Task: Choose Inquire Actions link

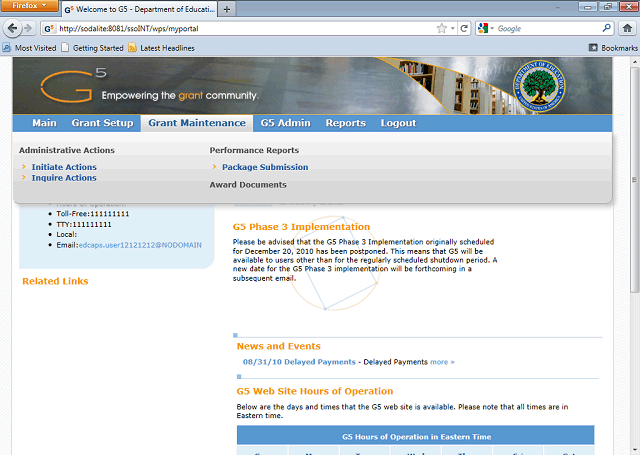Action: point(64,178)
